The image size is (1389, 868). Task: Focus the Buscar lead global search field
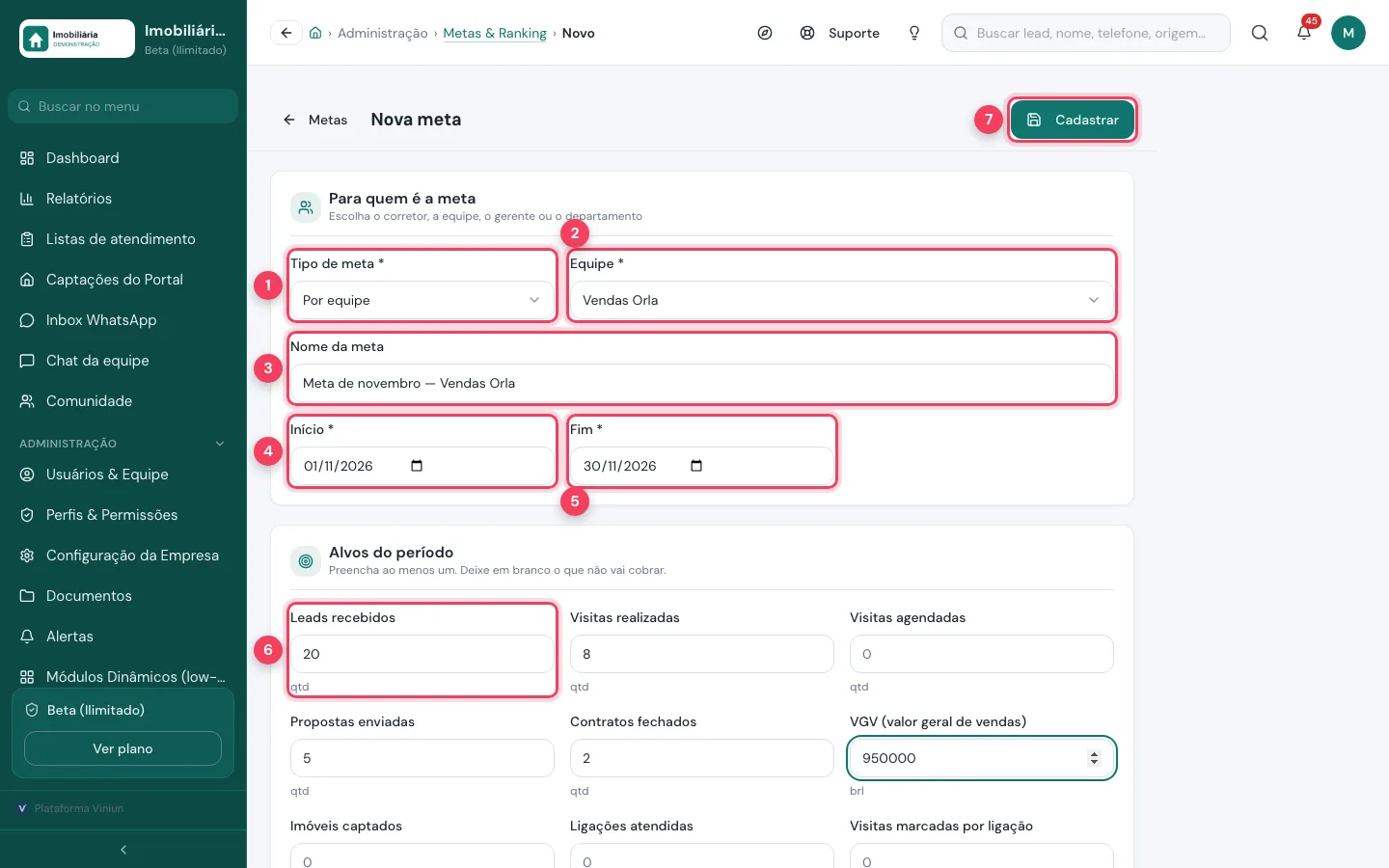coord(1086,33)
